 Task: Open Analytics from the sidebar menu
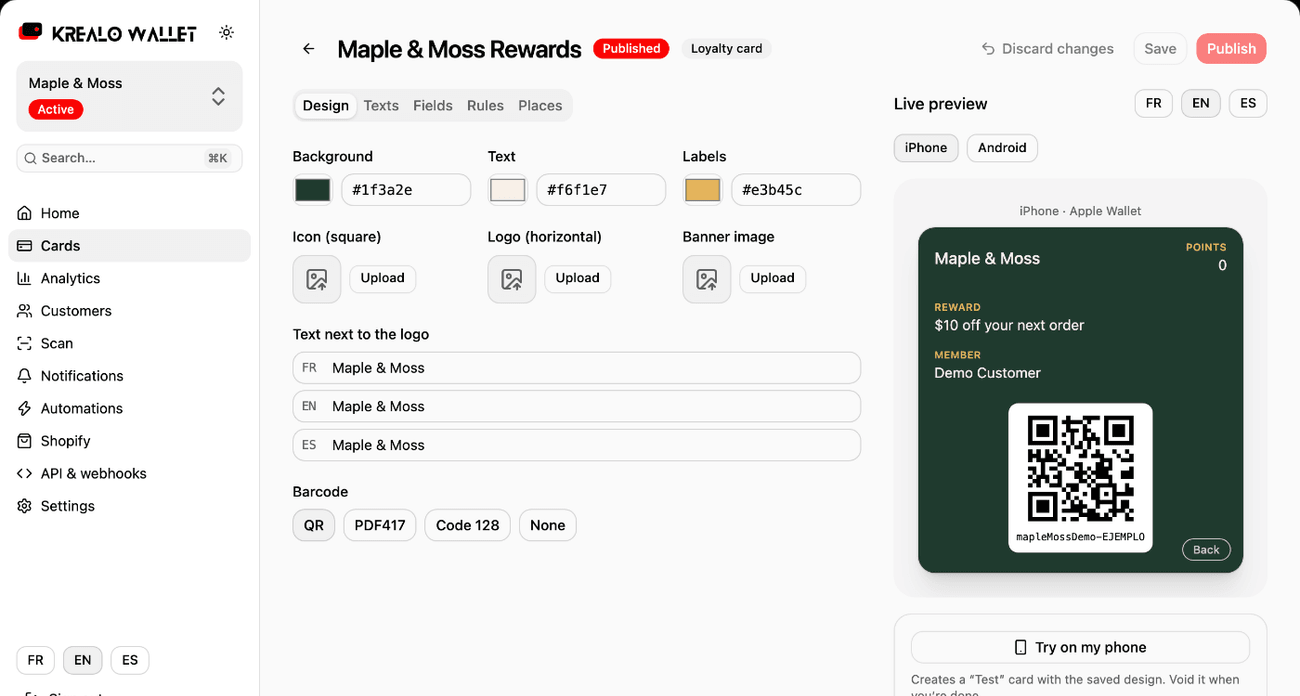coord(129,278)
